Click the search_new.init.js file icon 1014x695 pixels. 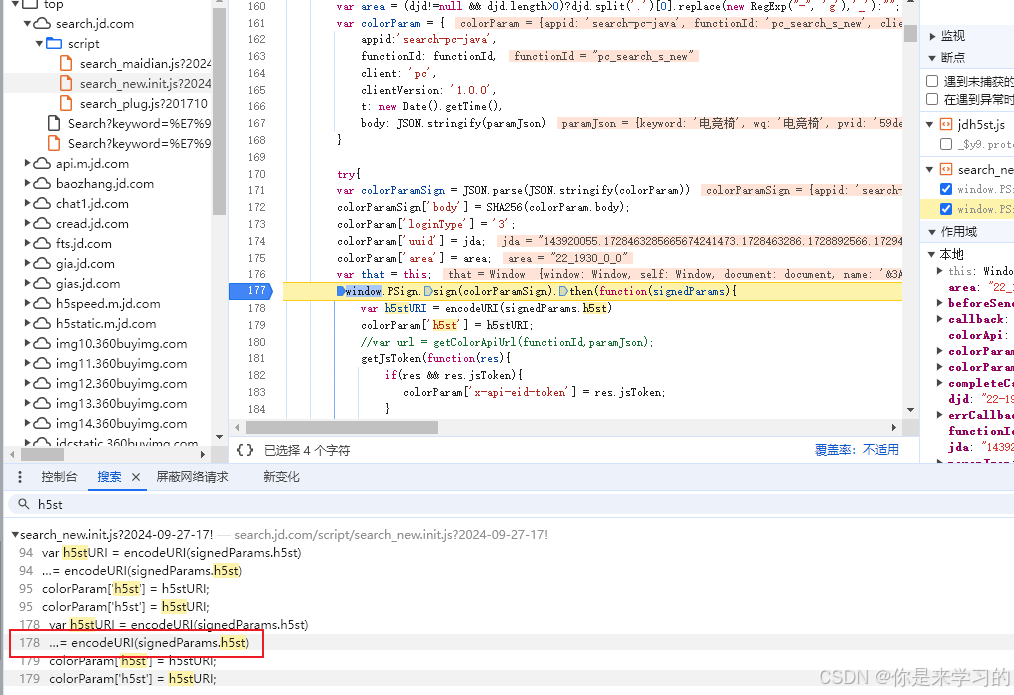[x=68, y=83]
